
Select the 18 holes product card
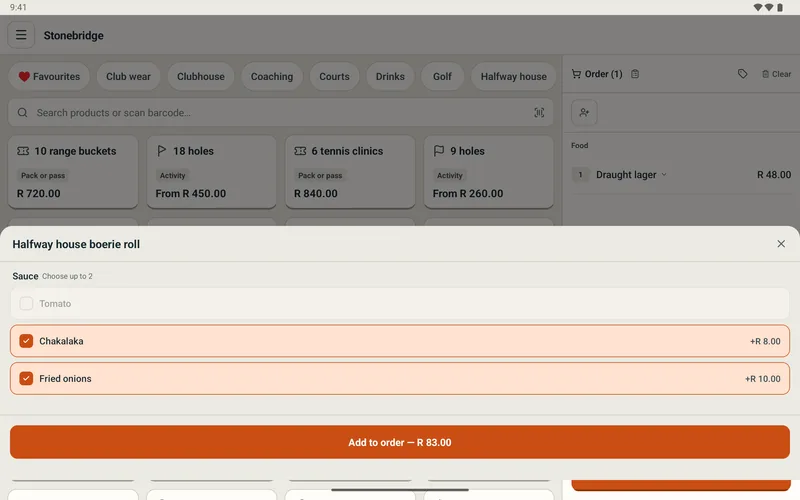(212, 171)
